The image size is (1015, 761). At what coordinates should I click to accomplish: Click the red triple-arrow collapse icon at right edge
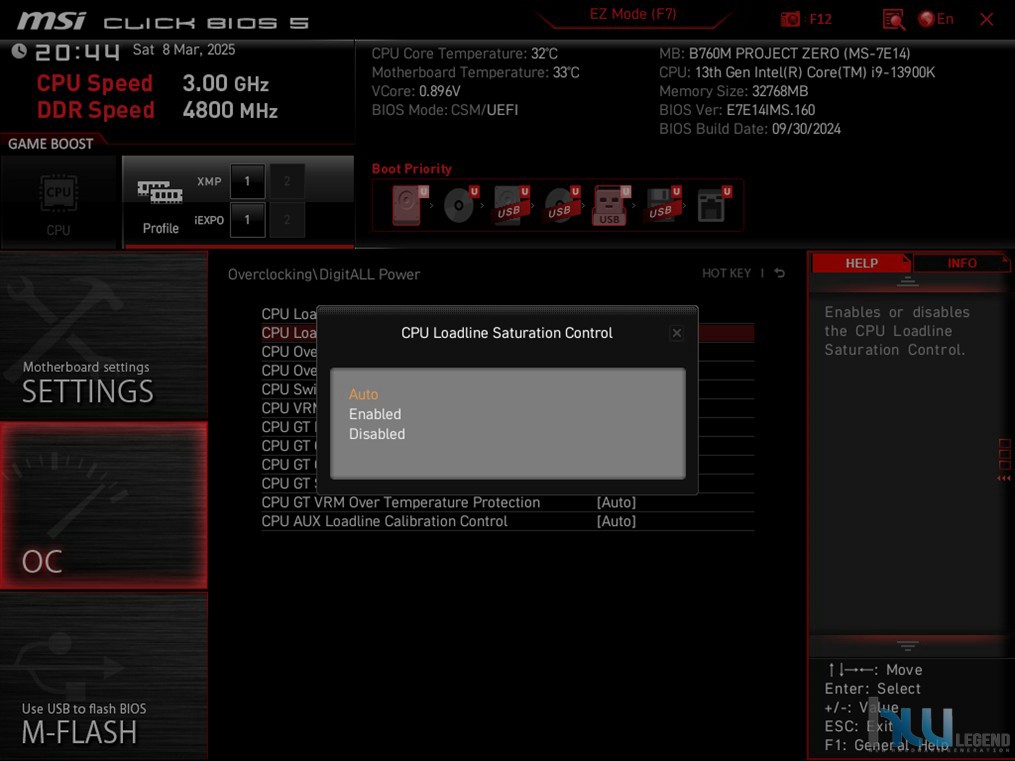pyautogui.click(x=1004, y=478)
